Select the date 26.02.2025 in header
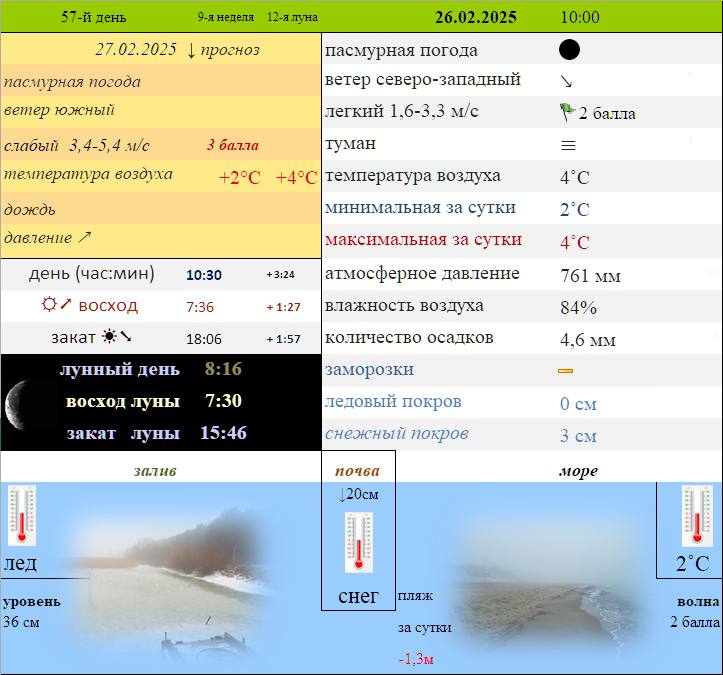Screen dimensions: 723x675 click(476, 17)
